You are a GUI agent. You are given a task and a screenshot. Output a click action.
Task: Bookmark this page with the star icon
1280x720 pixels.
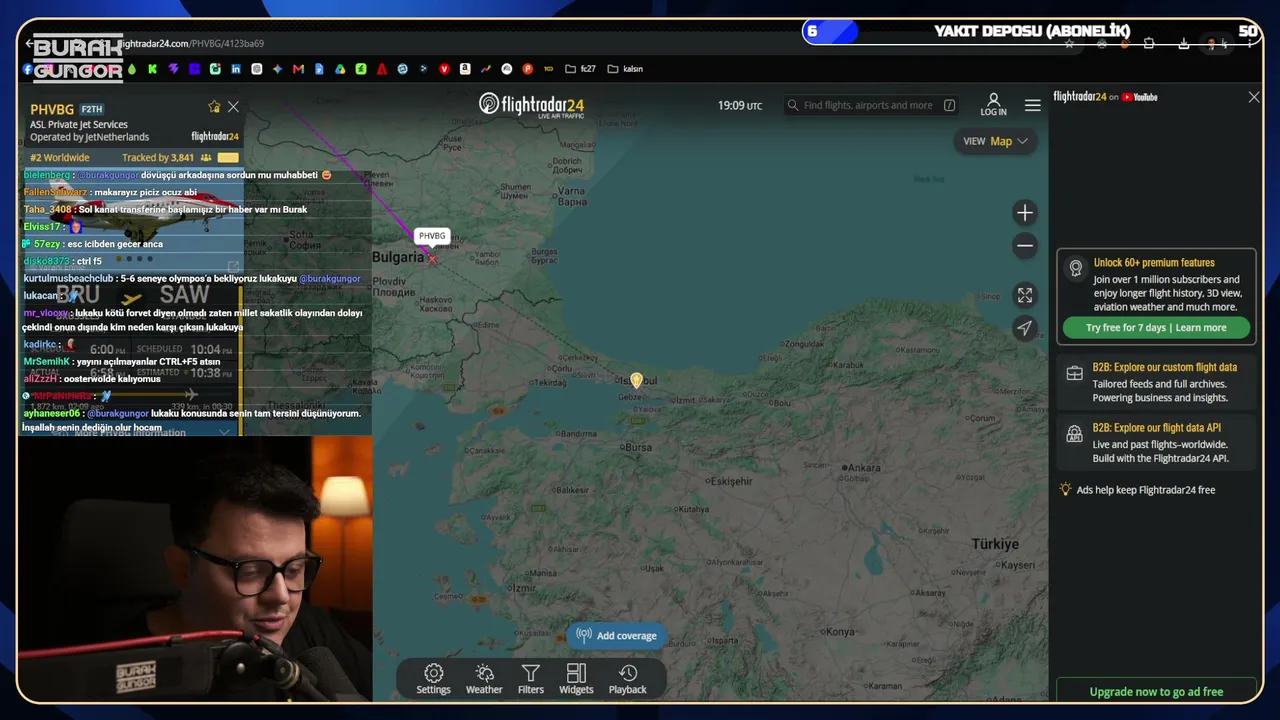(x=1069, y=44)
